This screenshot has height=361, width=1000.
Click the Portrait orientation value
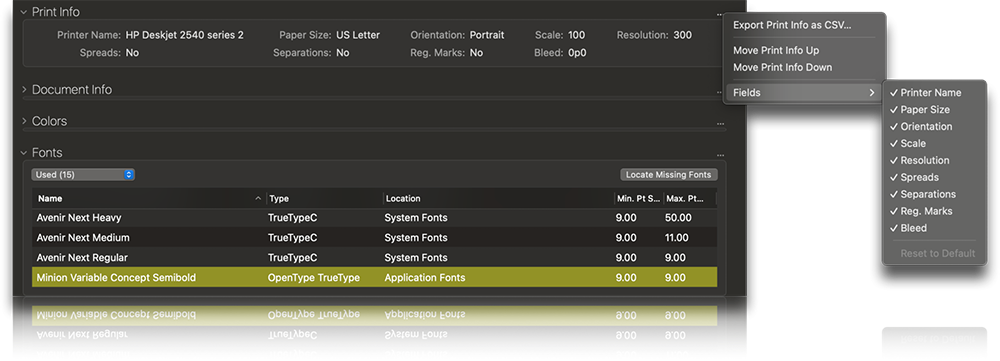487,35
